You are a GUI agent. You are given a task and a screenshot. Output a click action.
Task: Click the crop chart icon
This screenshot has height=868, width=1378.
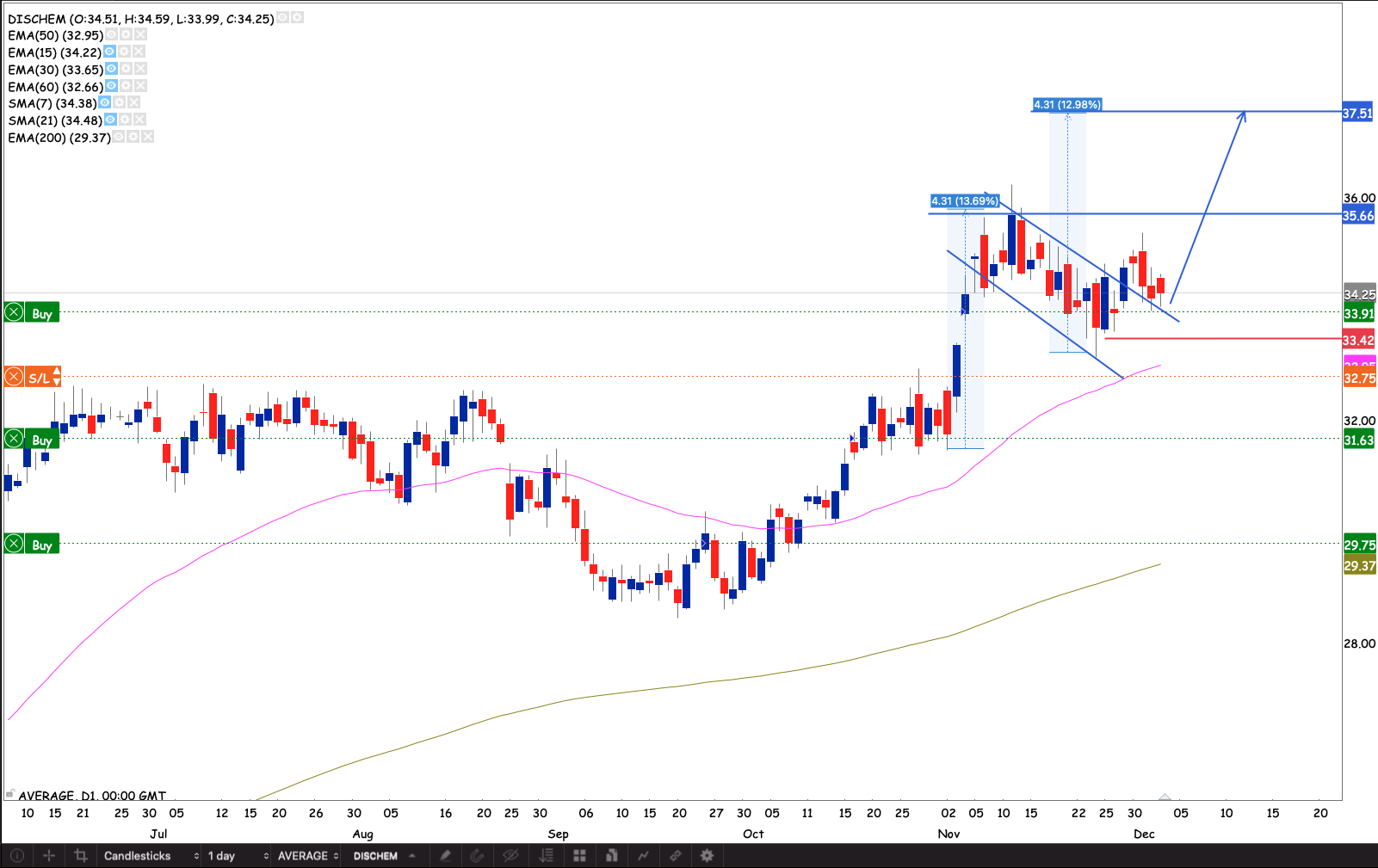click(x=81, y=856)
